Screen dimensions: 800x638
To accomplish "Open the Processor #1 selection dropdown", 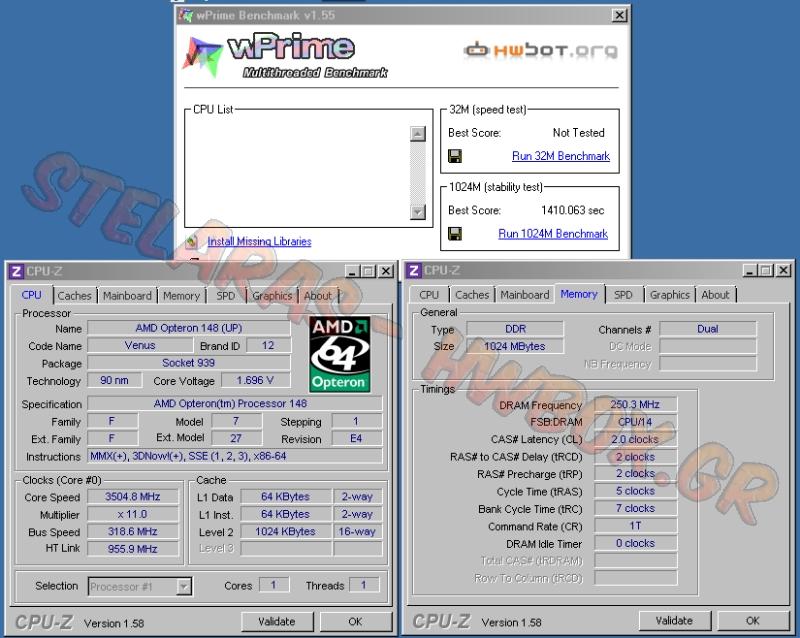I will (184, 586).
